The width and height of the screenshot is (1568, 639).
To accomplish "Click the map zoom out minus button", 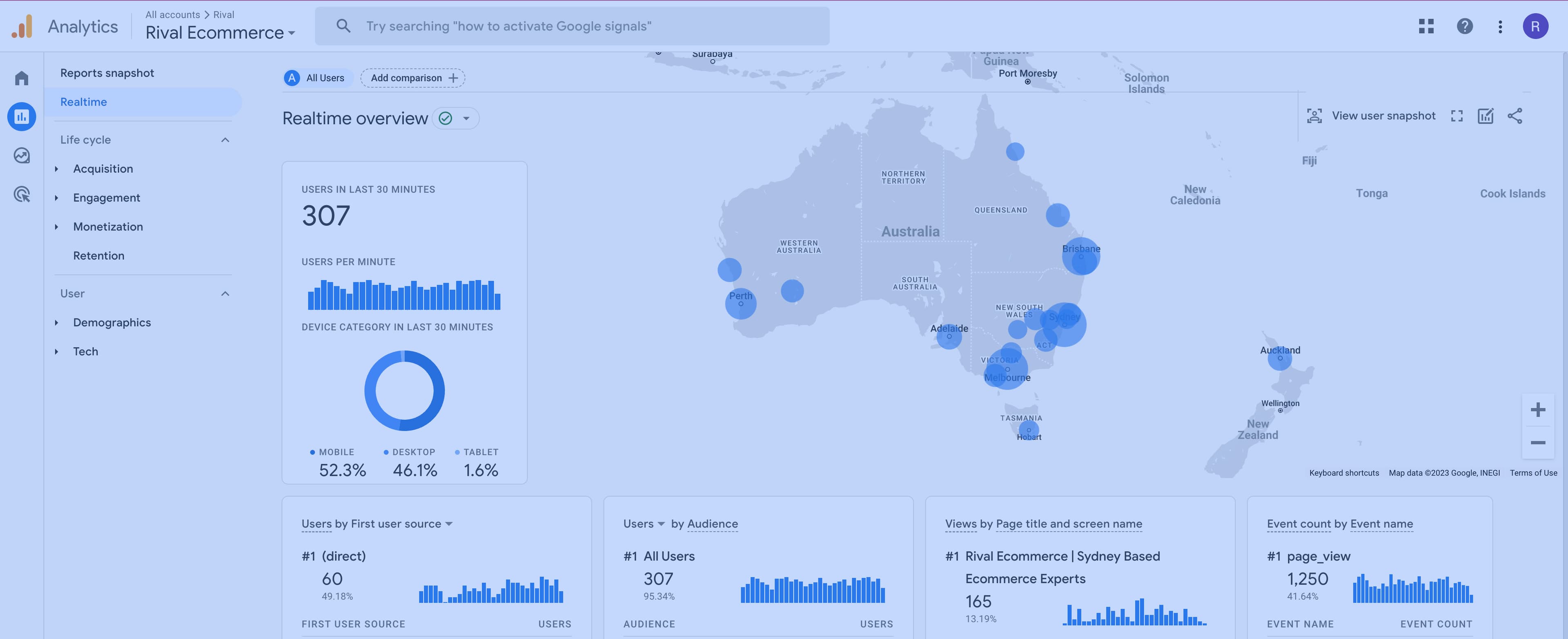I will click(x=1537, y=443).
